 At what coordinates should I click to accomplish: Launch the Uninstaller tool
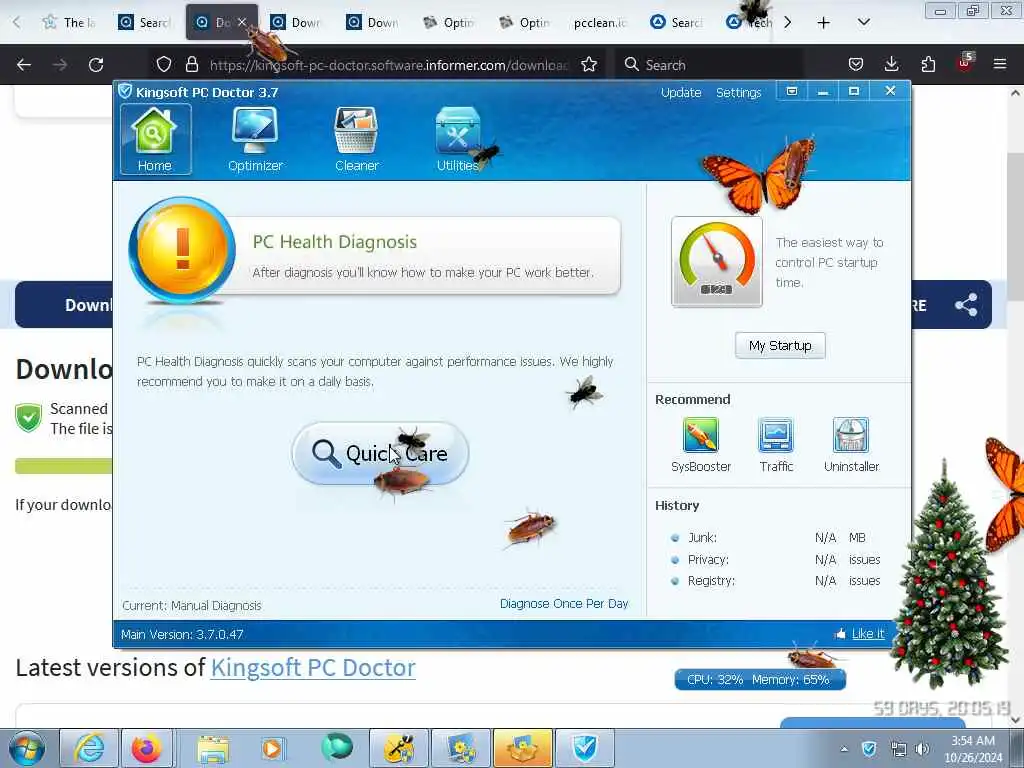[x=851, y=445]
